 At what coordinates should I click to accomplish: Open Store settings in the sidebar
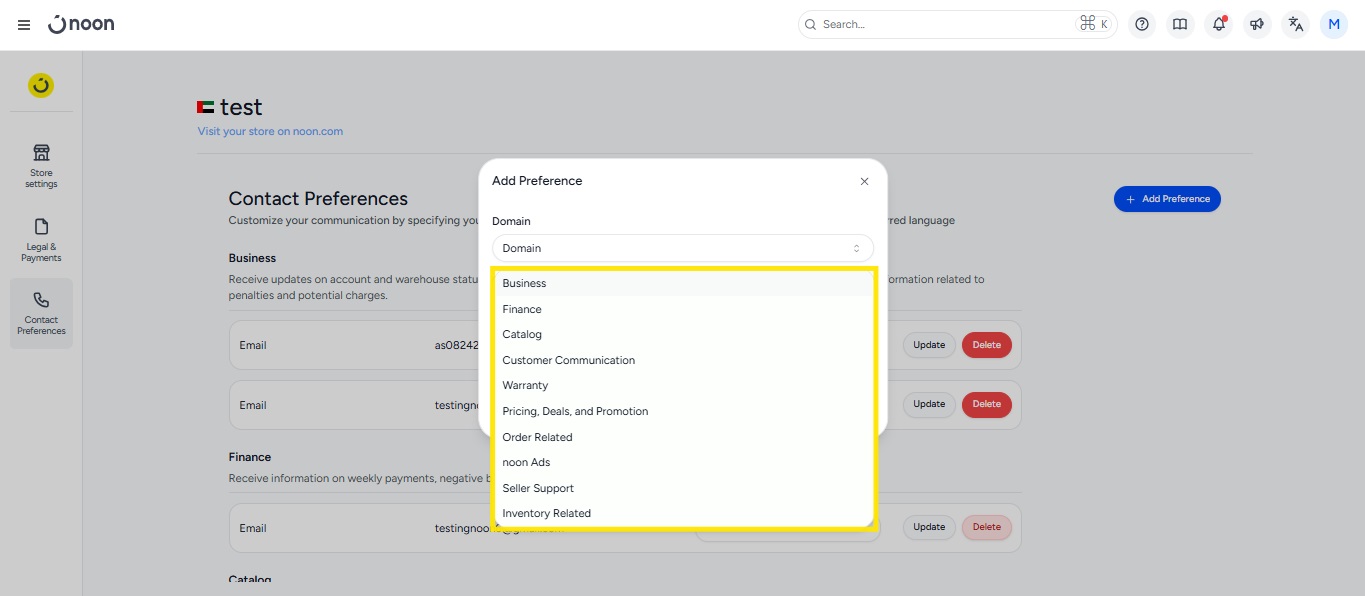point(41,165)
